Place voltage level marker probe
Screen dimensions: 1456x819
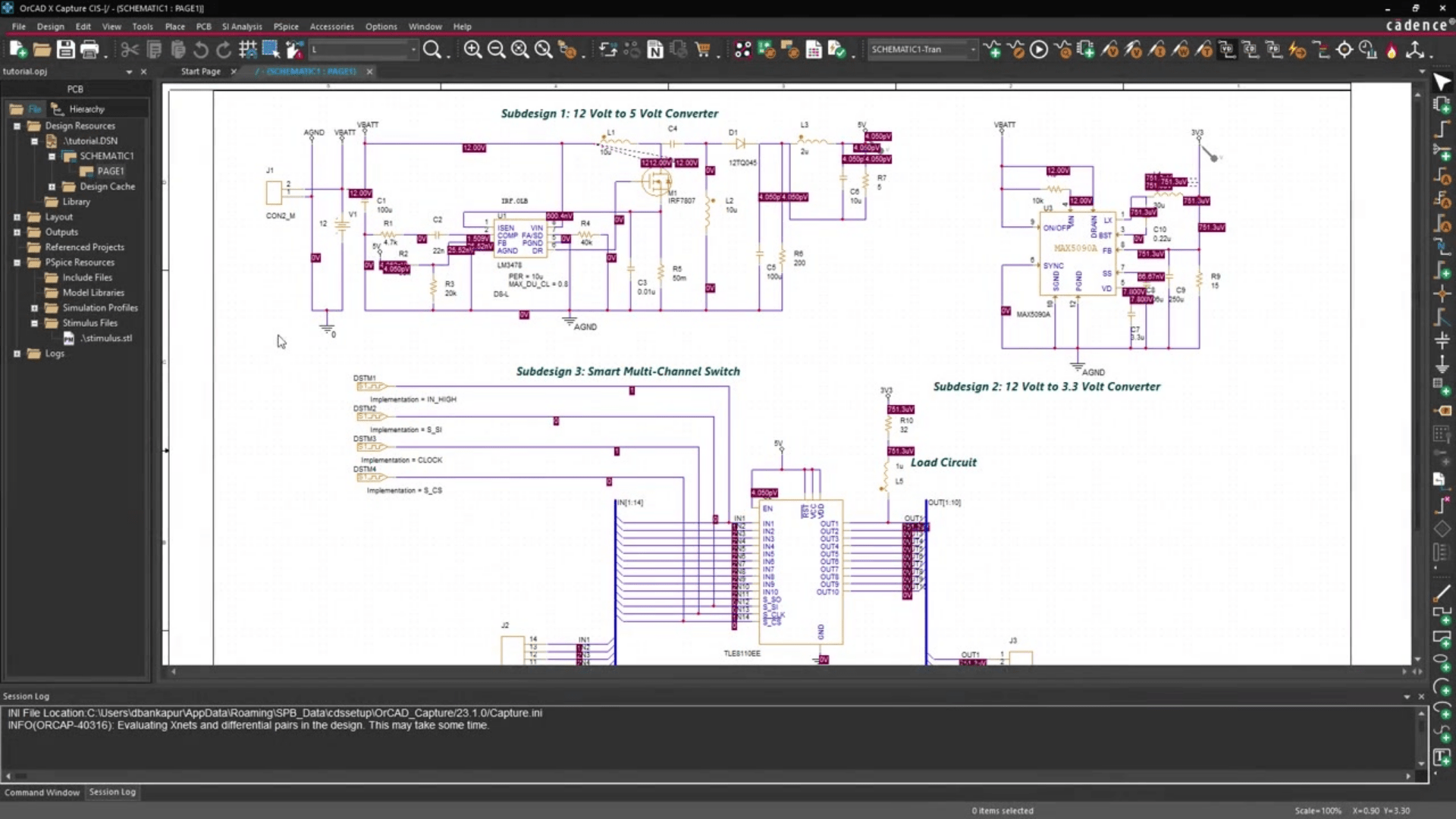[x=1109, y=50]
